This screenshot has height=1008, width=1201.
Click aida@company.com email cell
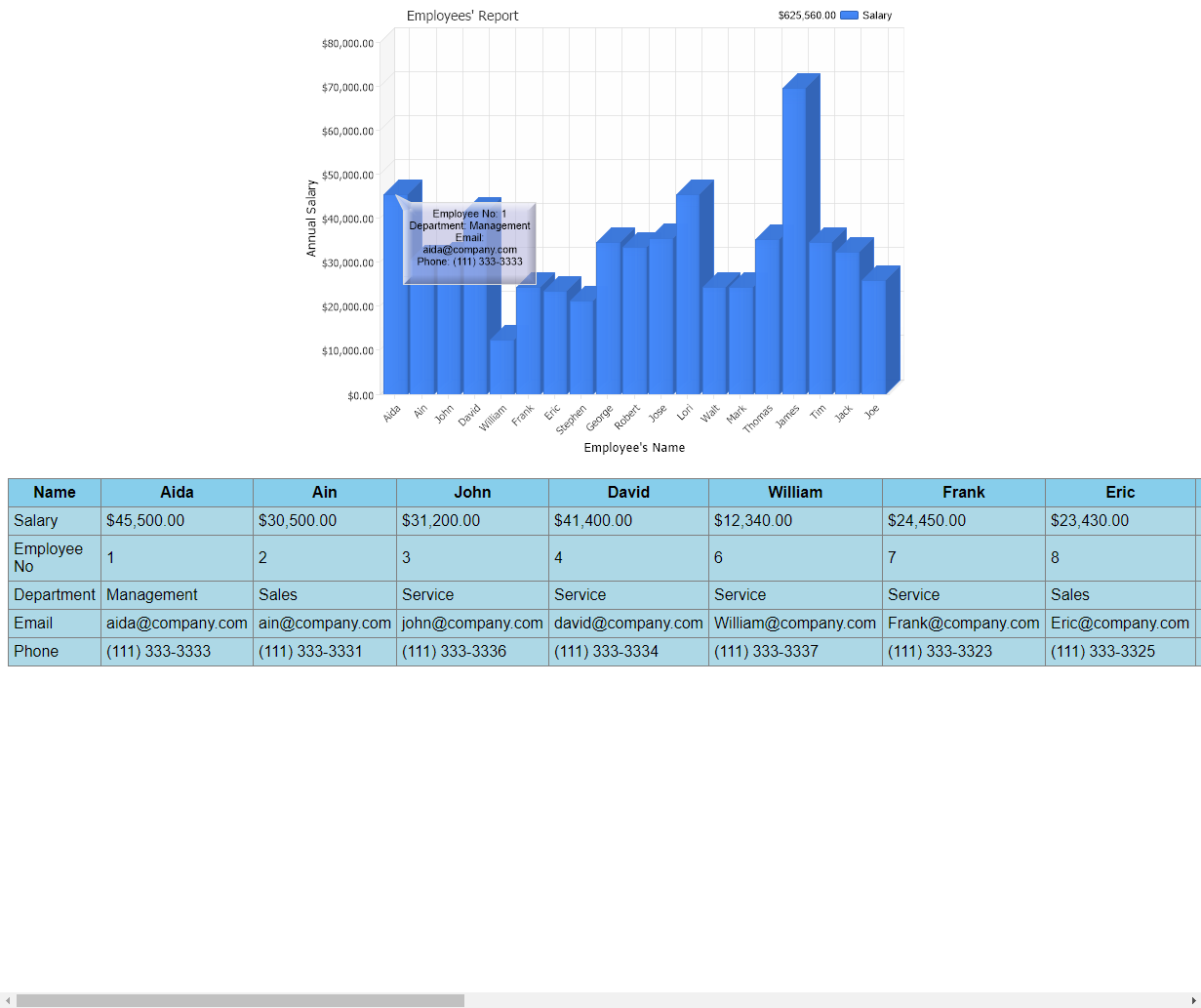(x=177, y=623)
